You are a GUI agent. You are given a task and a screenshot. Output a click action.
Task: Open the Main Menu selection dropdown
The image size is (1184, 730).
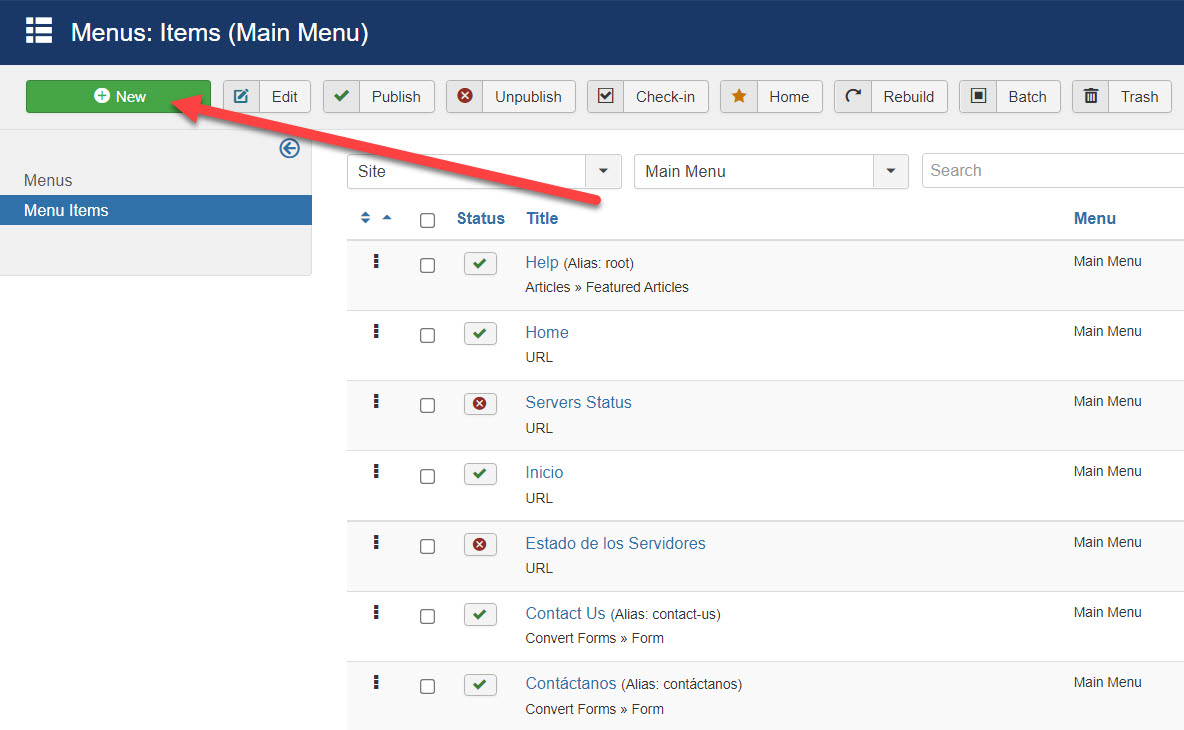[771, 171]
